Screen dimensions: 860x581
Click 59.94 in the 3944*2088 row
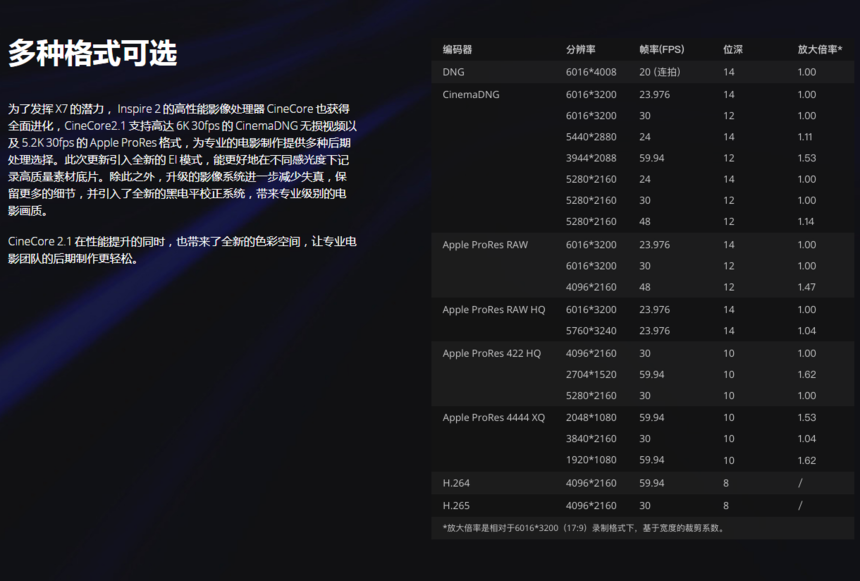pyautogui.click(x=651, y=158)
